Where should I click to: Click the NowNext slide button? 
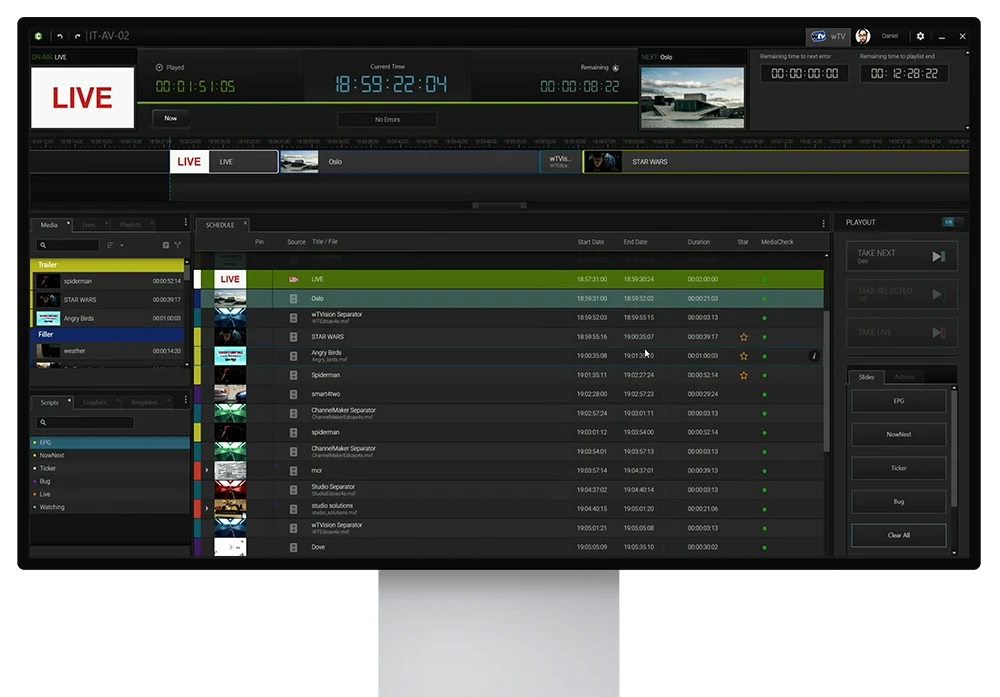pyautogui.click(x=899, y=434)
